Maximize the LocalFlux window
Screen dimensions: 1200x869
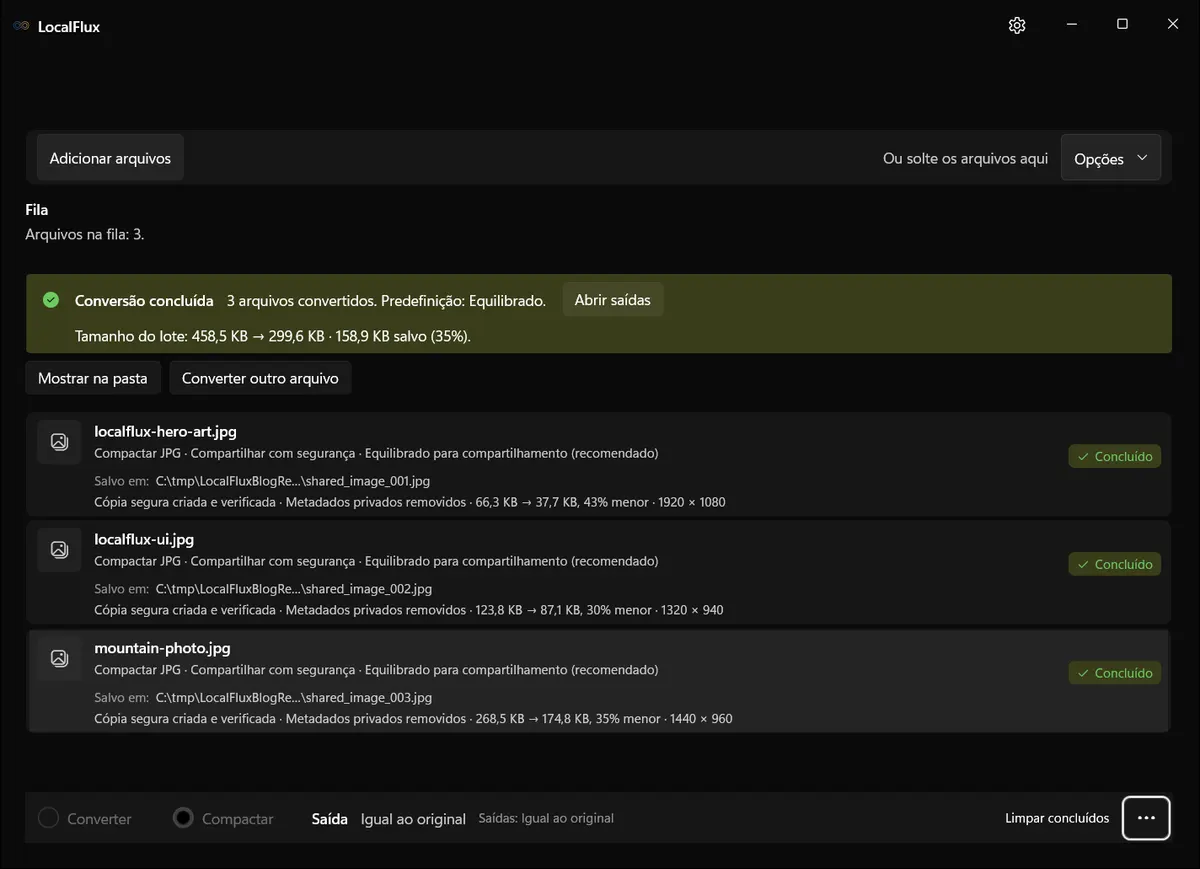point(1122,25)
